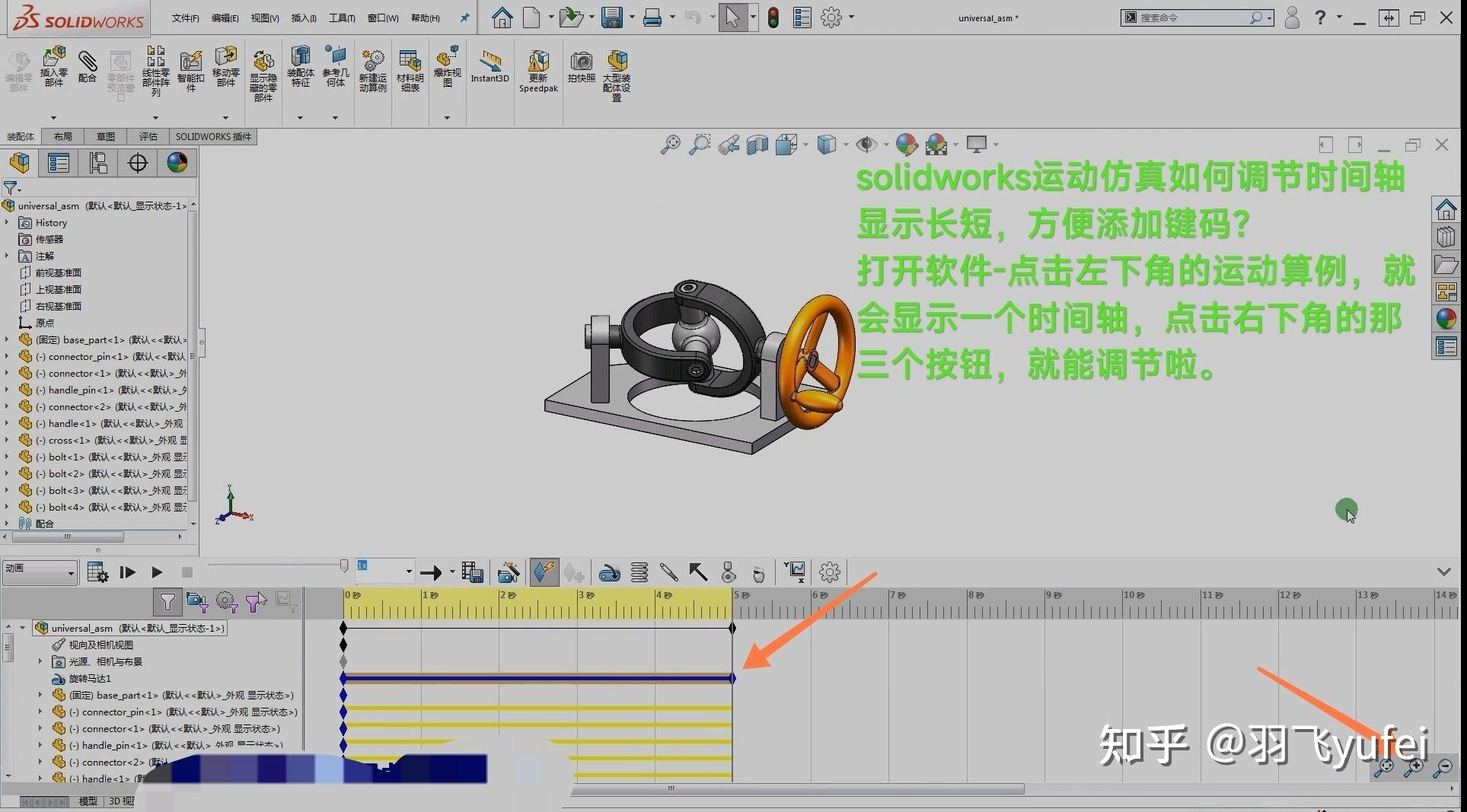Screen dimensions: 1467x812
Task: Open the Reference Geometry tool
Action: (x=336, y=67)
